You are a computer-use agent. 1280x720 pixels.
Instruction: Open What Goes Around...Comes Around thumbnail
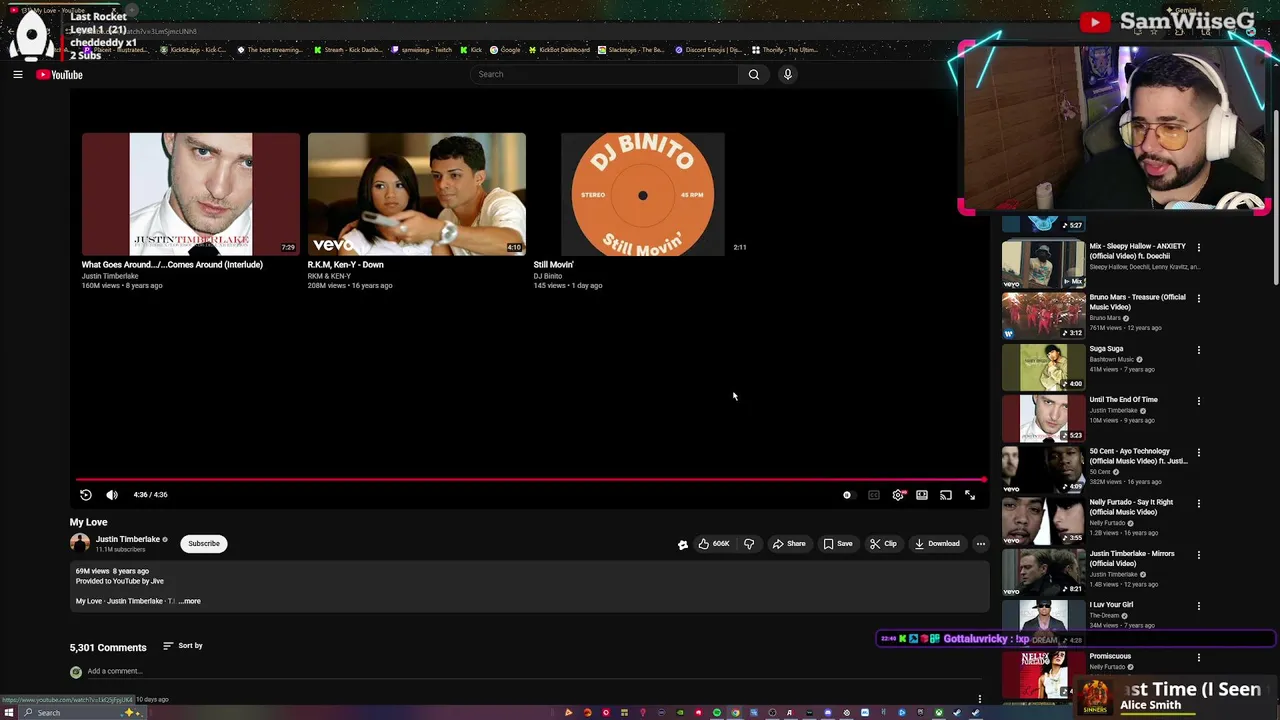(x=191, y=194)
